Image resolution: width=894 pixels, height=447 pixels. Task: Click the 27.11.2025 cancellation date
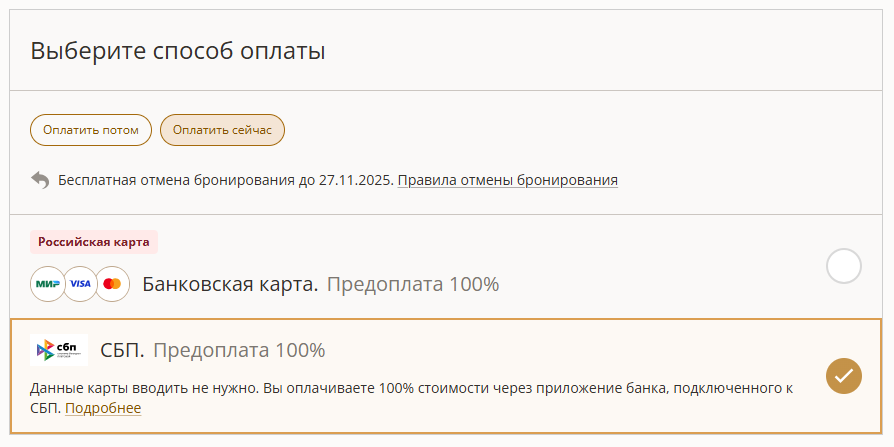(x=356, y=181)
